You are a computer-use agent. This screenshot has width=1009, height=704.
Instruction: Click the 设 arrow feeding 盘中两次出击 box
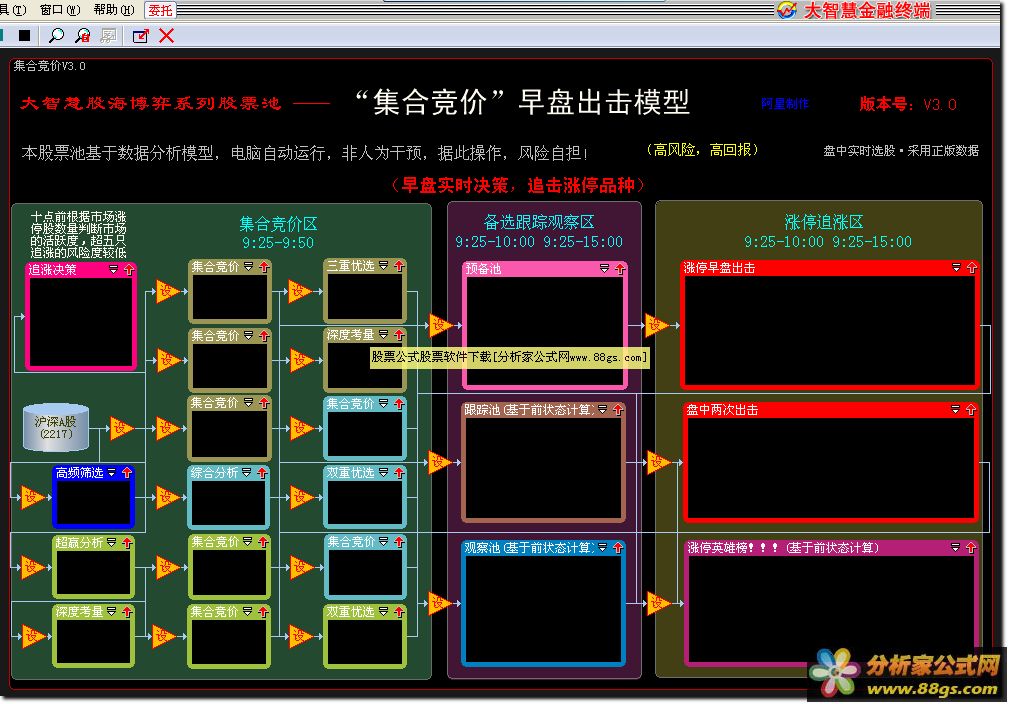pyautogui.click(x=658, y=462)
